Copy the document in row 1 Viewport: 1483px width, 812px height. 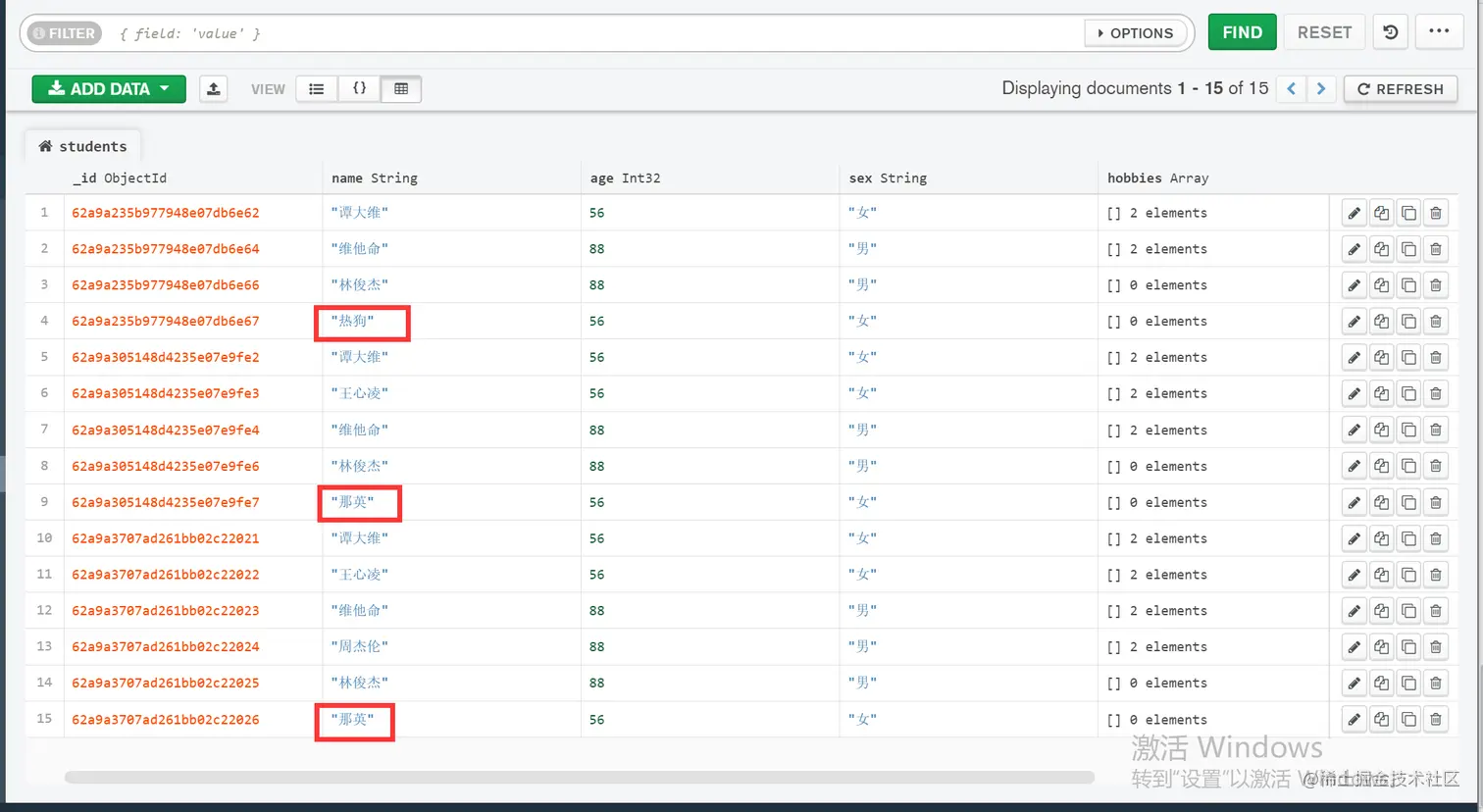pos(1381,213)
